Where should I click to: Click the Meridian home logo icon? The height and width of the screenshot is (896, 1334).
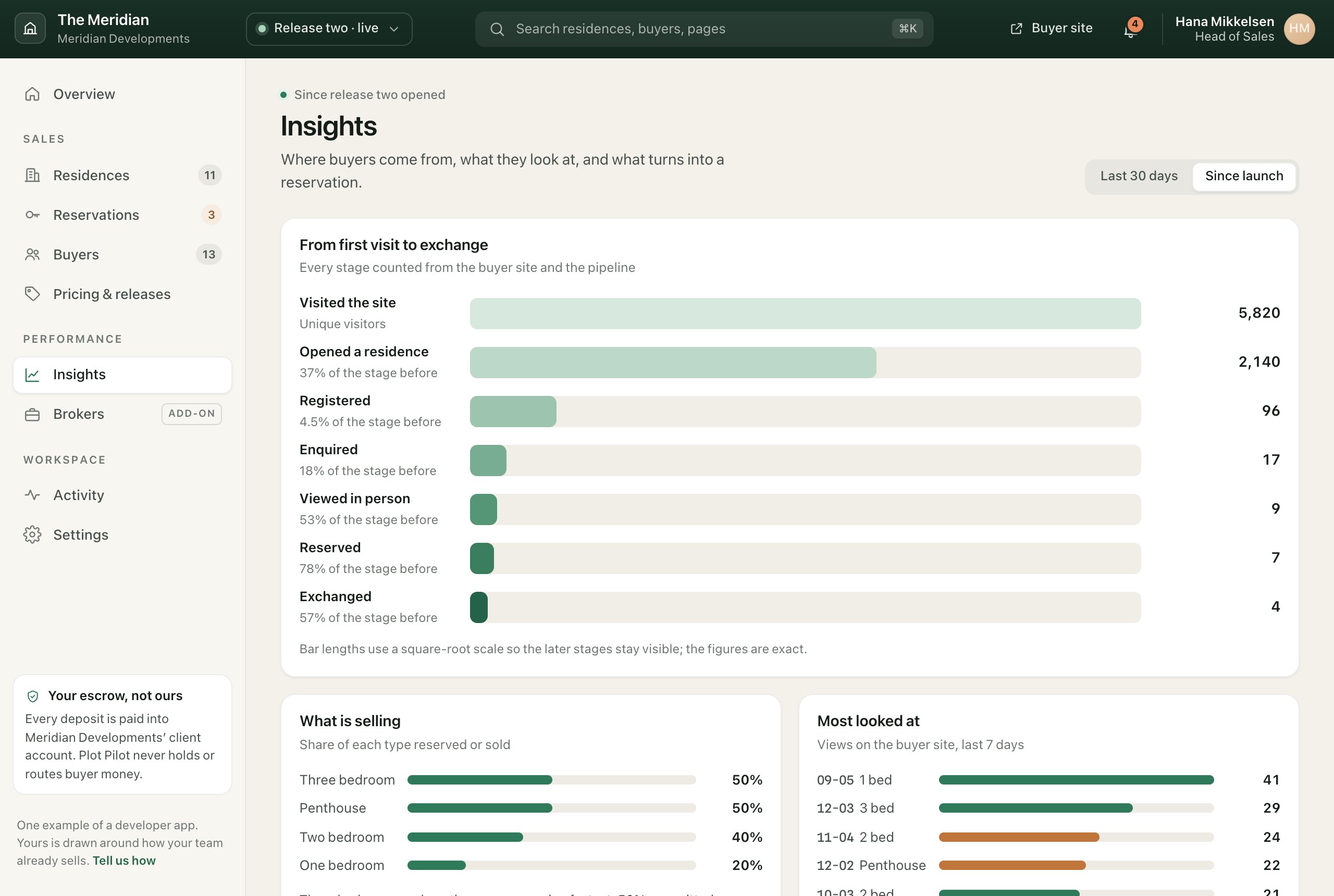click(30, 29)
